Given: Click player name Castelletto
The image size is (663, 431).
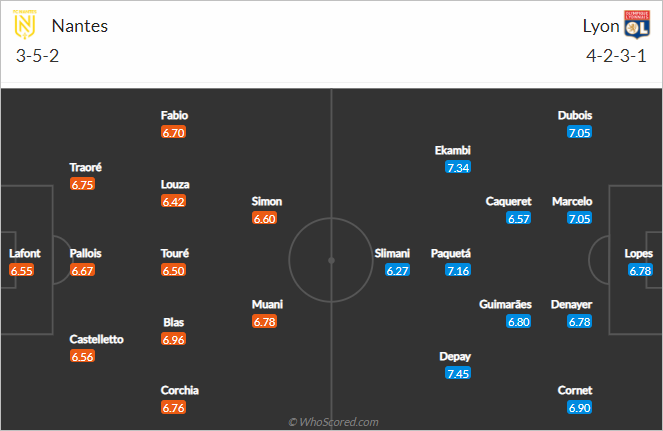Looking at the screenshot, I should coord(96,339).
